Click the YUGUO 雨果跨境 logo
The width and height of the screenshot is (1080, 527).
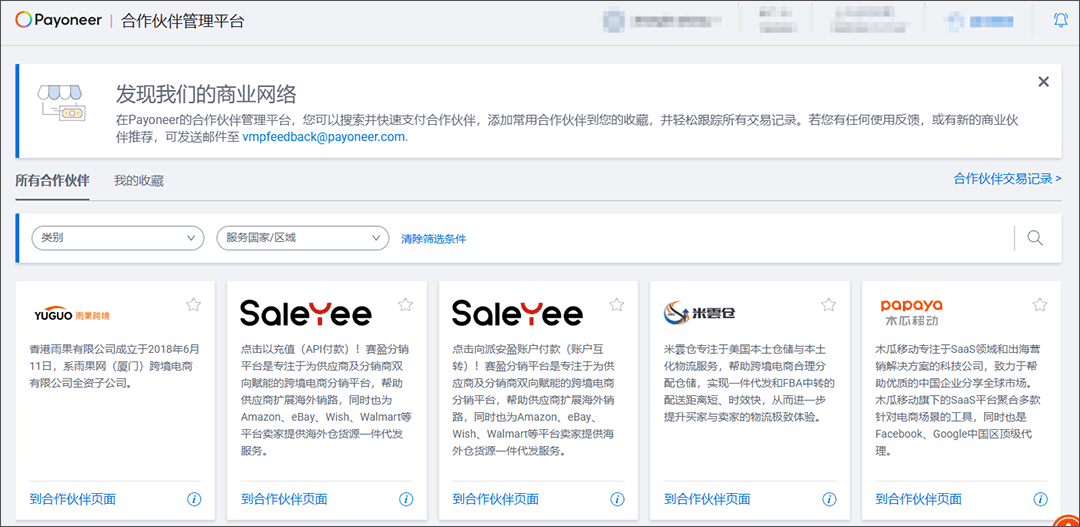click(72, 315)
